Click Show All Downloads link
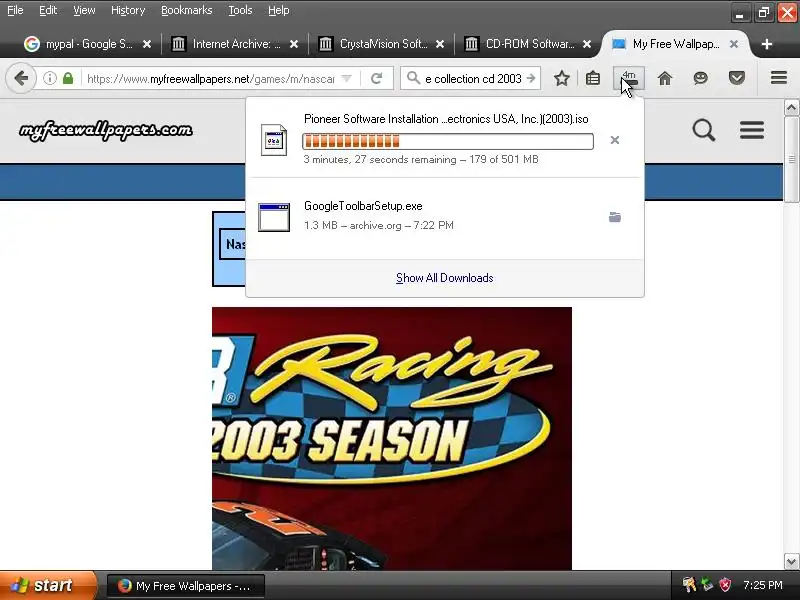The width and height of the screenshot is (800, 600). pos(444,278)
